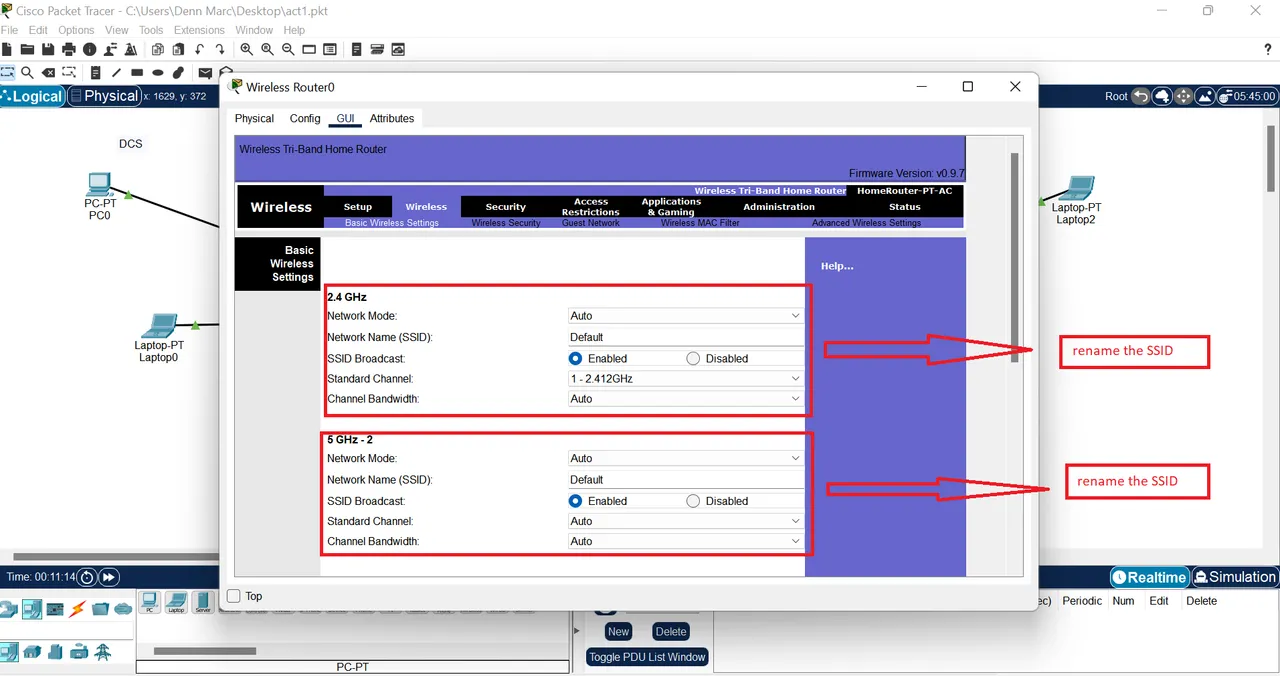Click the Paste icon in toolbar
Image resolution: width=1280 pixels, height=676 pixels.
pos(178,49)
